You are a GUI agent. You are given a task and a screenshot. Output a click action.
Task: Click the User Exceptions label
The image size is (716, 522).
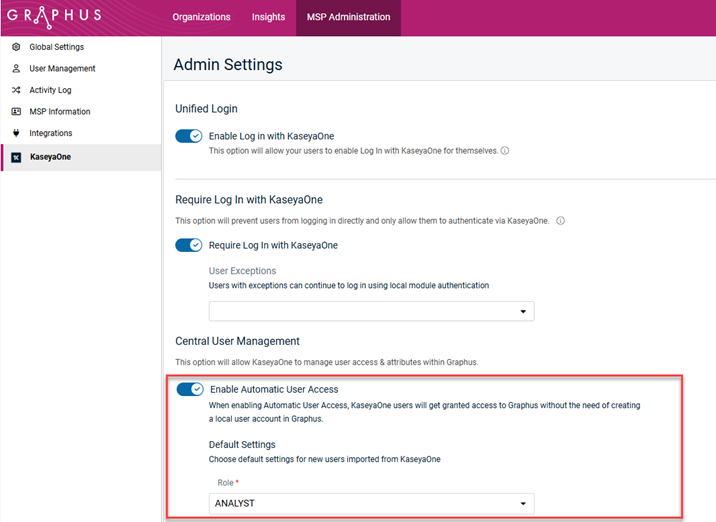pyautogui.click(x=242, y=271)
